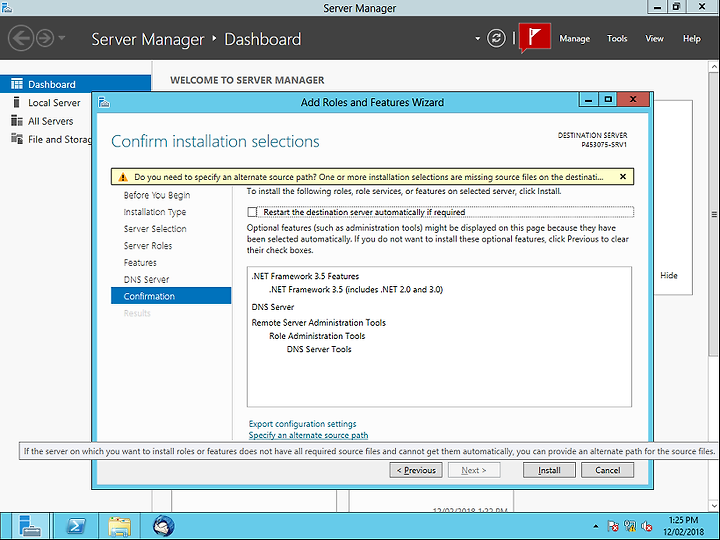Open the taskbar clock and date
This screenshot has width=720, height=540.
click(x=683, y=526)
